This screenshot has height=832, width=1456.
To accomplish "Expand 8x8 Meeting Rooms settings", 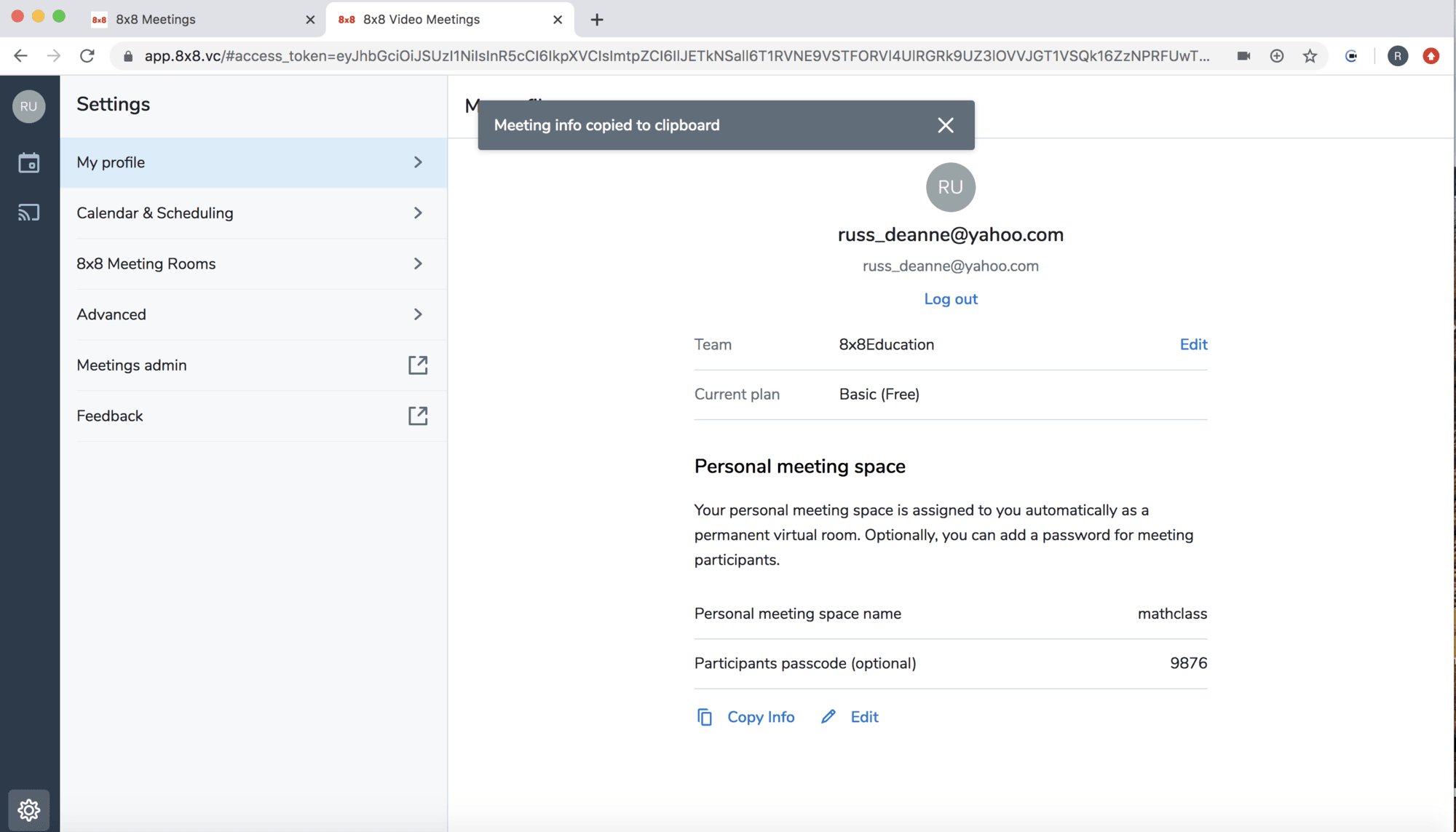I will click(418, 264).
